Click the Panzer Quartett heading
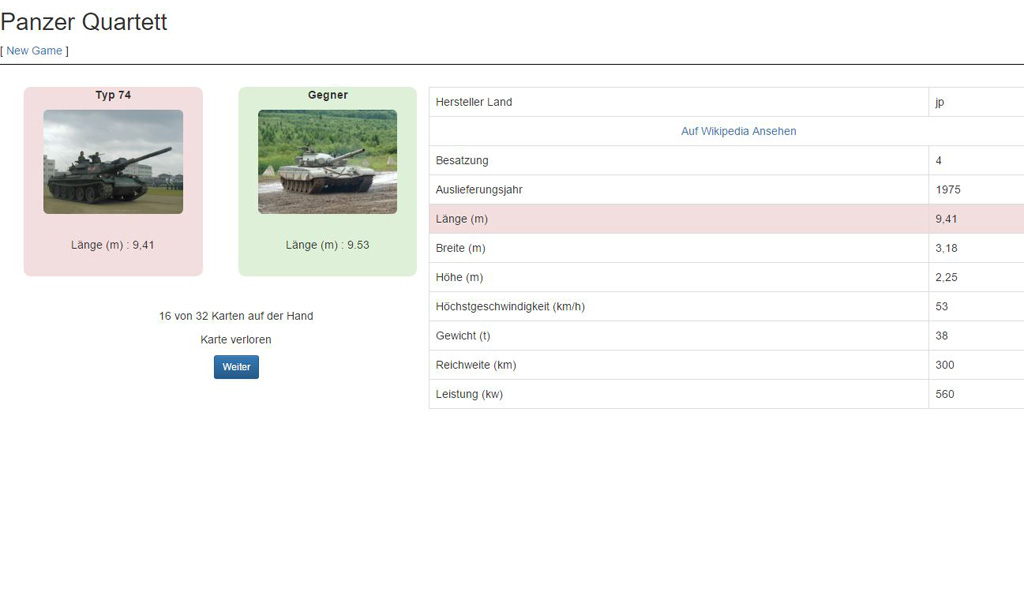This screenshot has width=1024, height=600. pyautogui.click(x=84, y=22)
